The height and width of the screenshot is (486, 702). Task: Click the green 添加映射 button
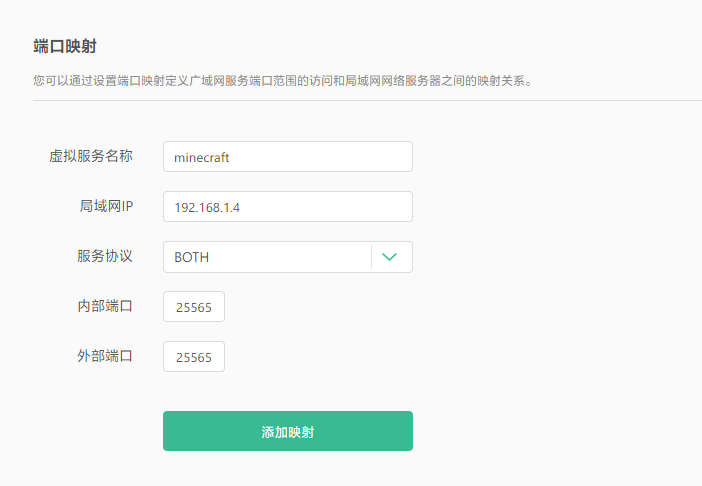288,431
